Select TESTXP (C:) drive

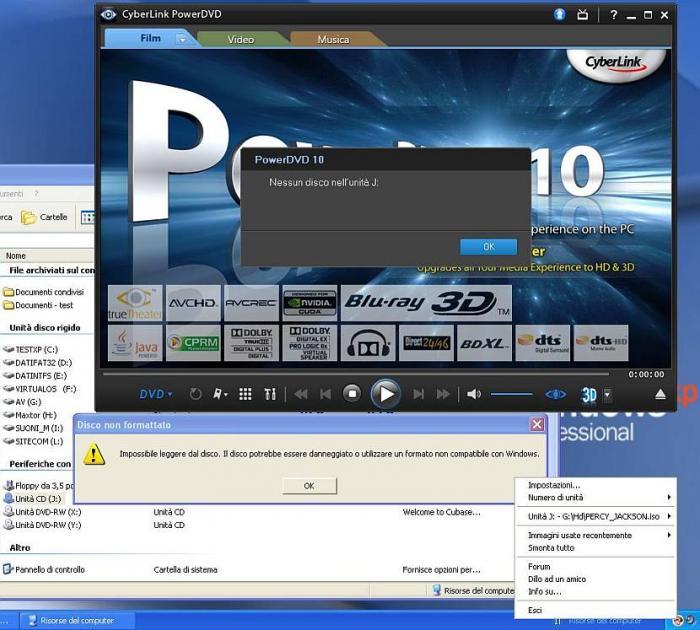click(x=31, y=350)
